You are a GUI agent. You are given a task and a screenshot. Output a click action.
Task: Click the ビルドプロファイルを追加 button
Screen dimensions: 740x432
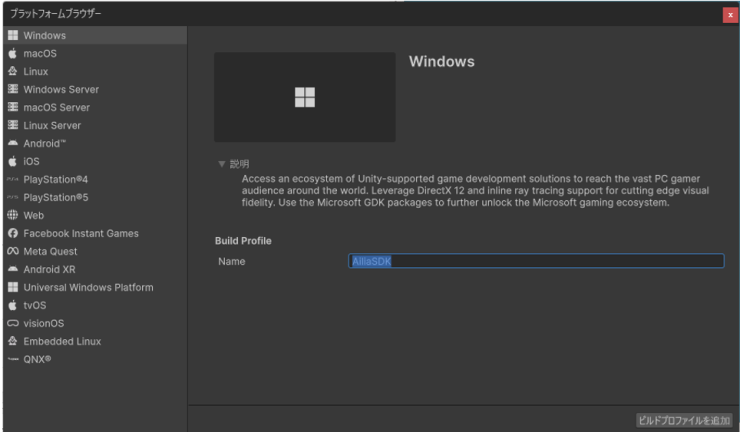684,420
